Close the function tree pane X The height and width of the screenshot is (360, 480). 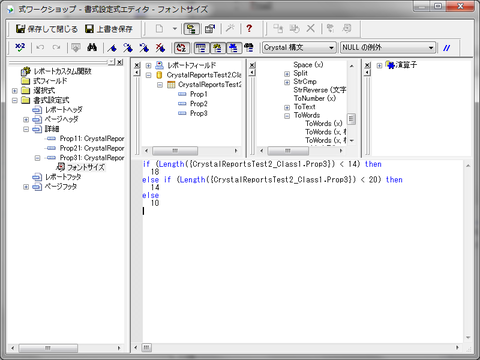(252, 65)
